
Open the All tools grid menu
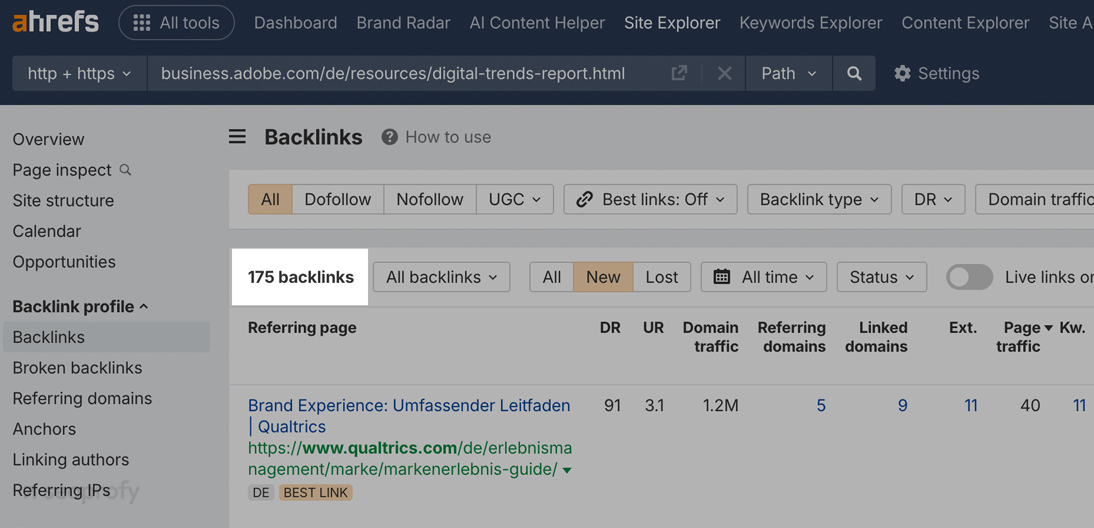pos(177,23)
